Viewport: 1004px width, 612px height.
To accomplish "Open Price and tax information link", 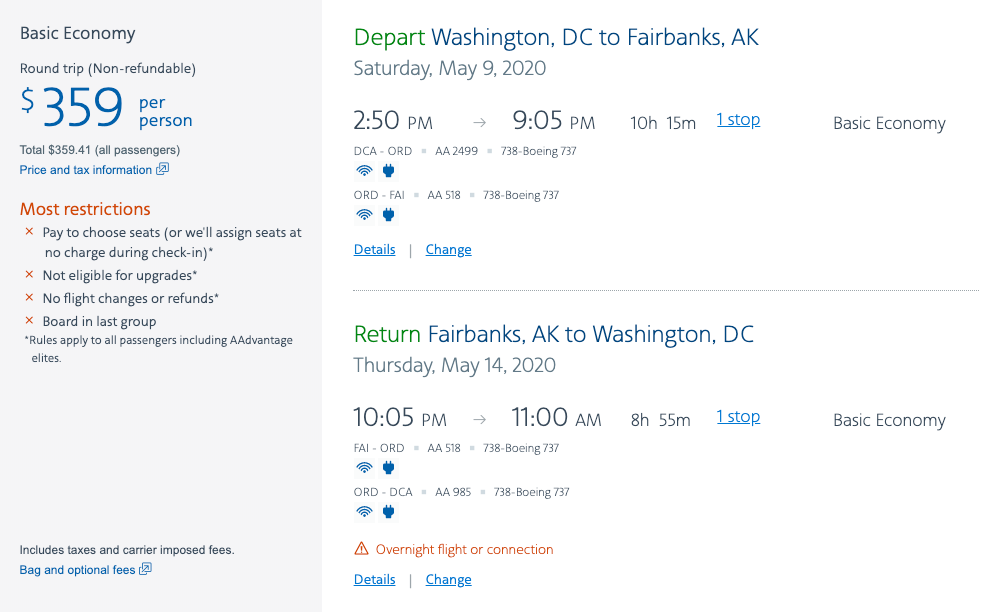I will [86, 170].
